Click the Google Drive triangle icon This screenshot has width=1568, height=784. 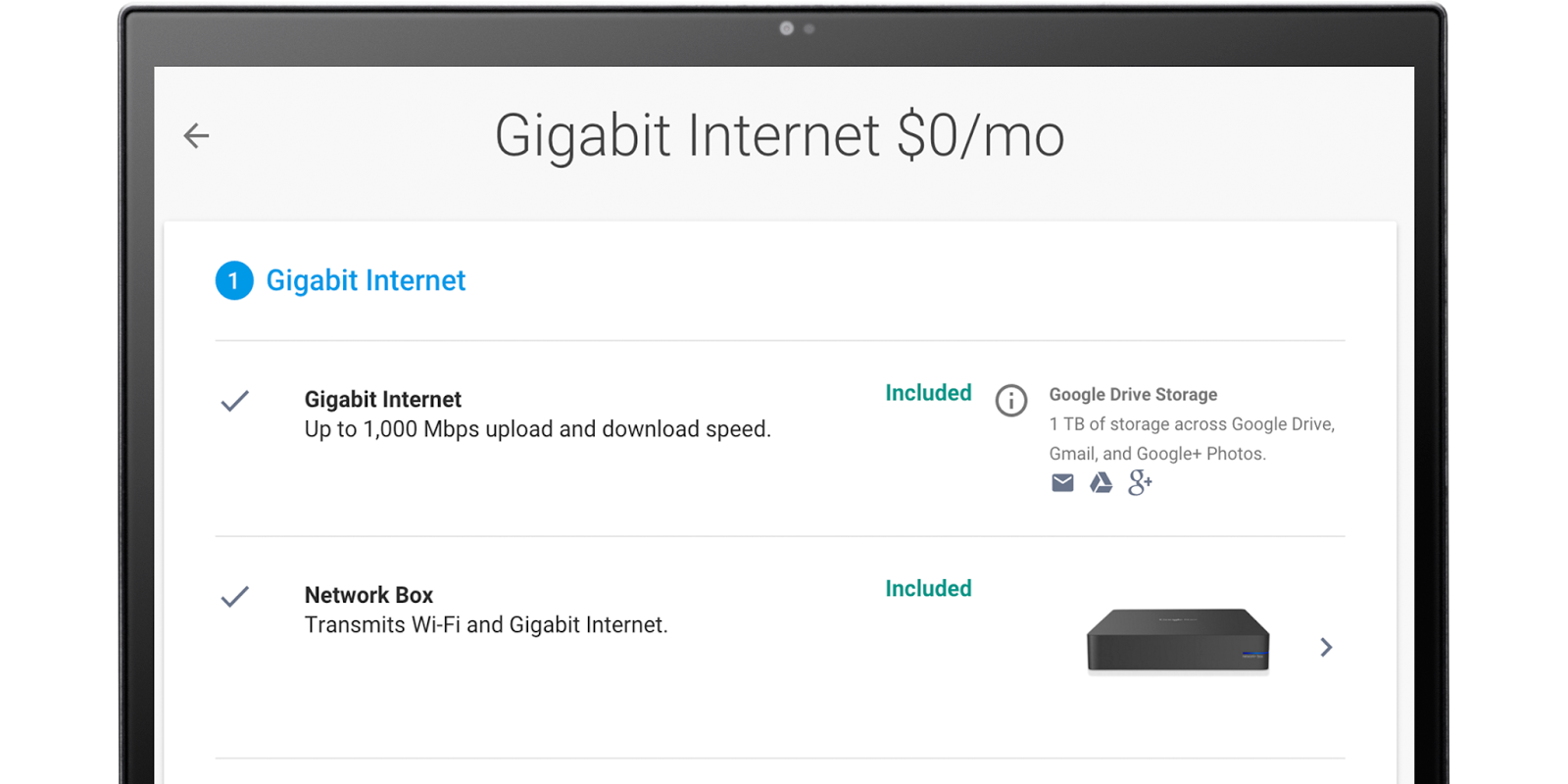click(x=1102, y=482)
